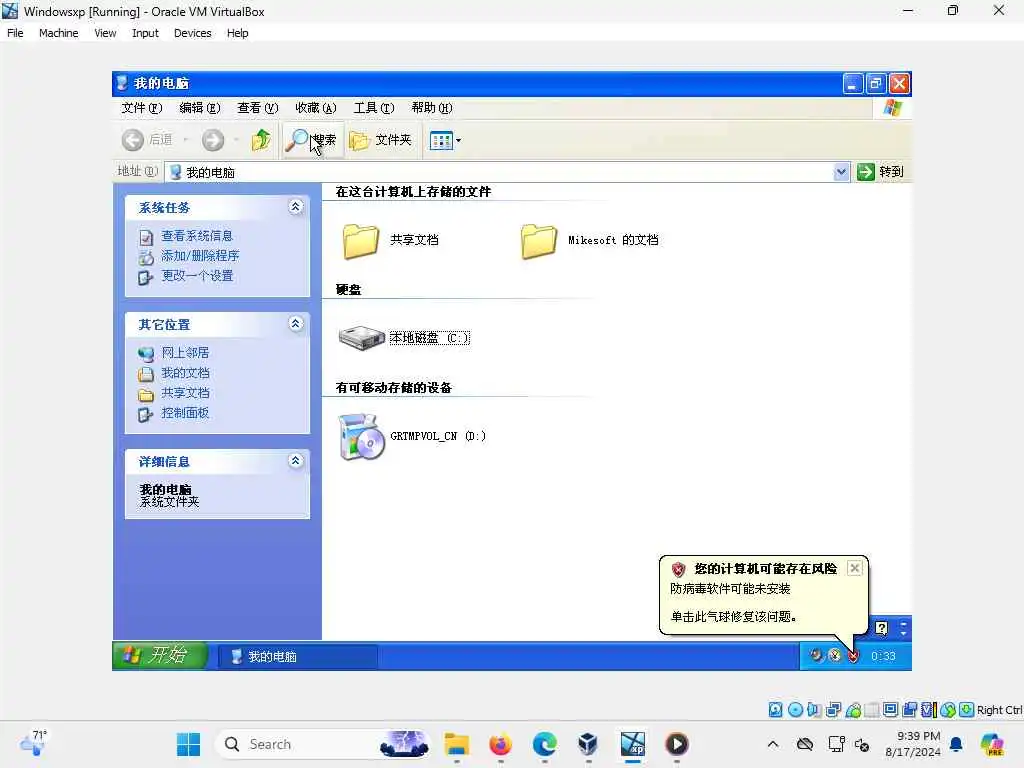This screenshot has height=768, width=1024.
Task: Open the Forward history dropdown arrow
Action: coord(236,140)
